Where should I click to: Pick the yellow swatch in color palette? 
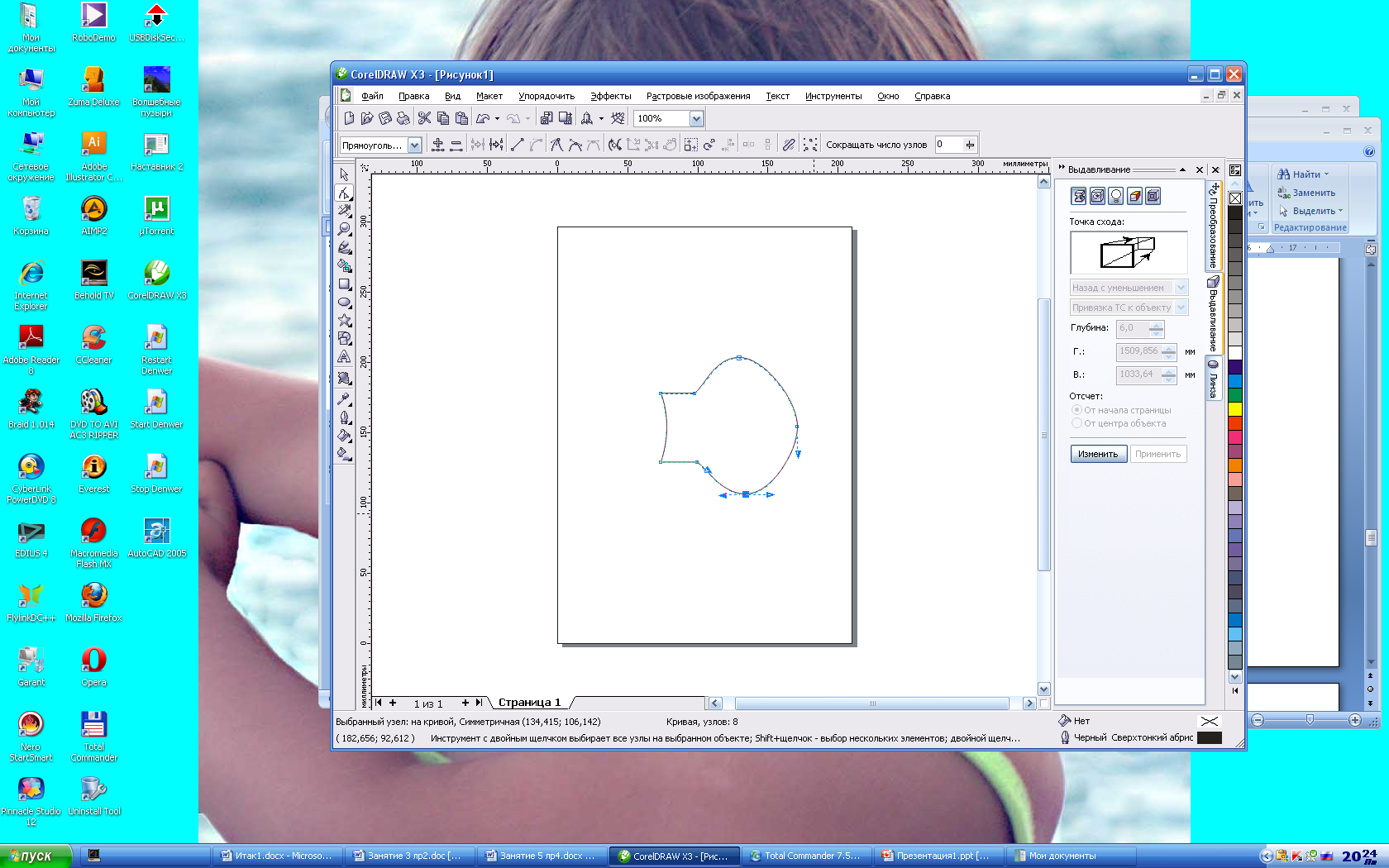click(x=1235, y=408)
